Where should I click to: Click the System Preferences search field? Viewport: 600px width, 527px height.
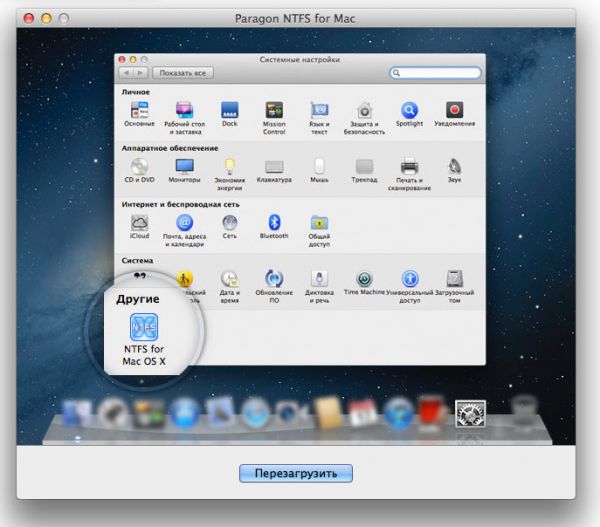[436, 73]
